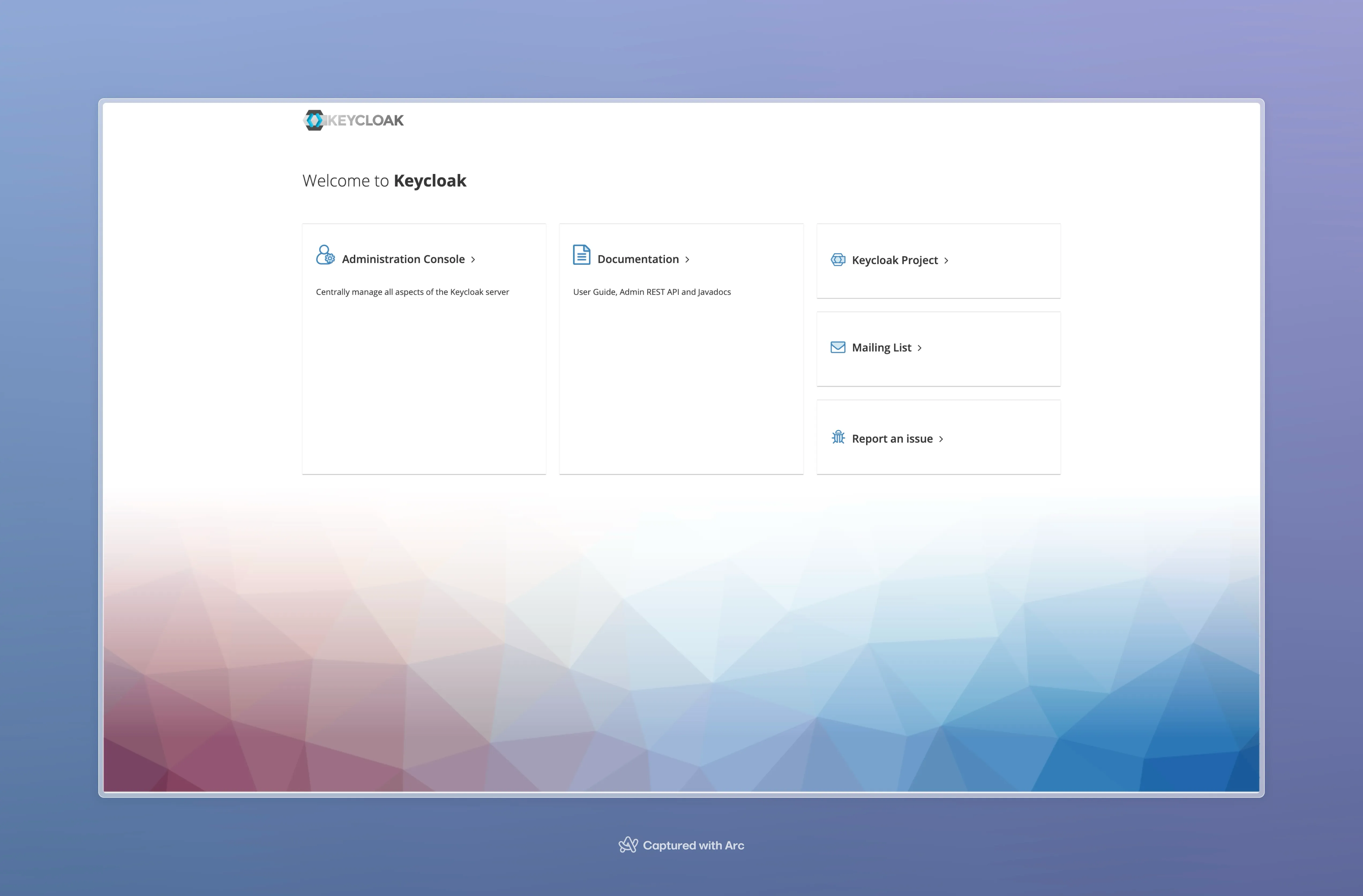1363x896 pixels.
Task: Click the Welcome to Keycloak heading
Action: point(384,180)
